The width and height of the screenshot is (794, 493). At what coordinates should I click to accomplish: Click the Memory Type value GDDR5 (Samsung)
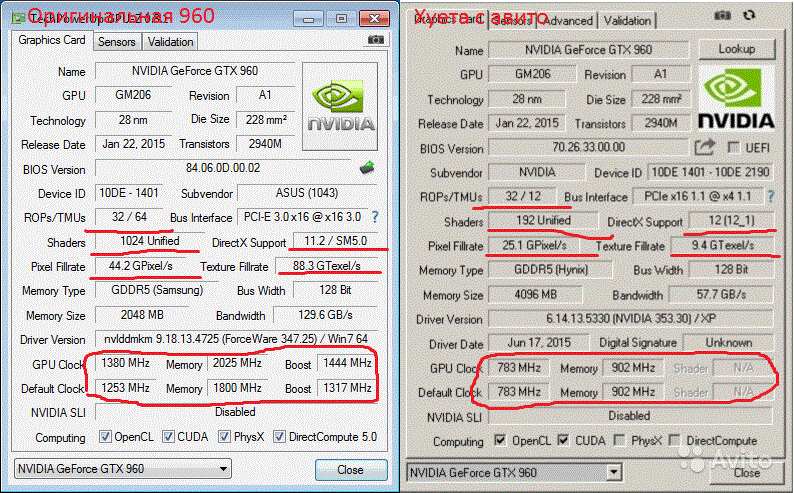click(157, 290)
